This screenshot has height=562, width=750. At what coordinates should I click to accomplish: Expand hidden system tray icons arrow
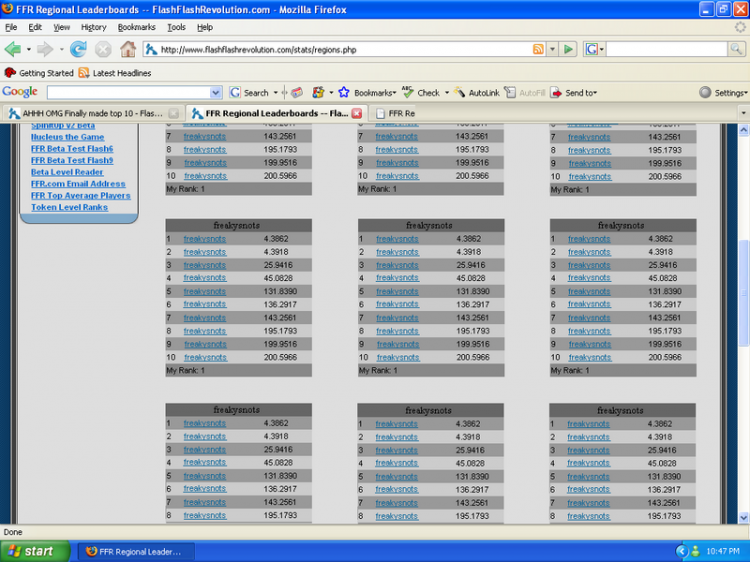pyautogui.click(x=682, y=551)
